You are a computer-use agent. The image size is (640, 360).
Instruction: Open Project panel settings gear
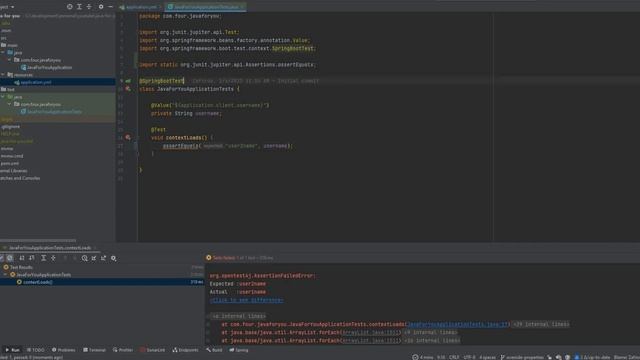point(101,7)
